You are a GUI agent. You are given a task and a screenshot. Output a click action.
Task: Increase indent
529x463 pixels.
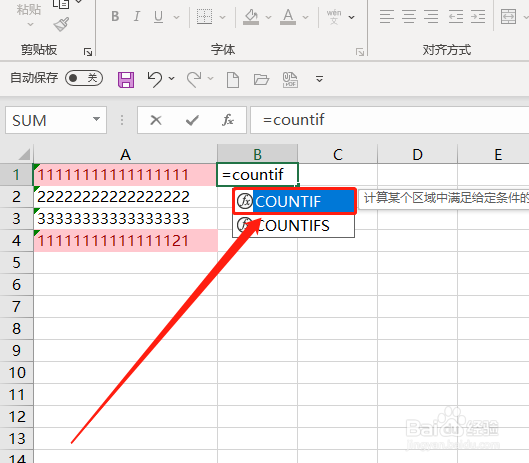tap(478, 16)
